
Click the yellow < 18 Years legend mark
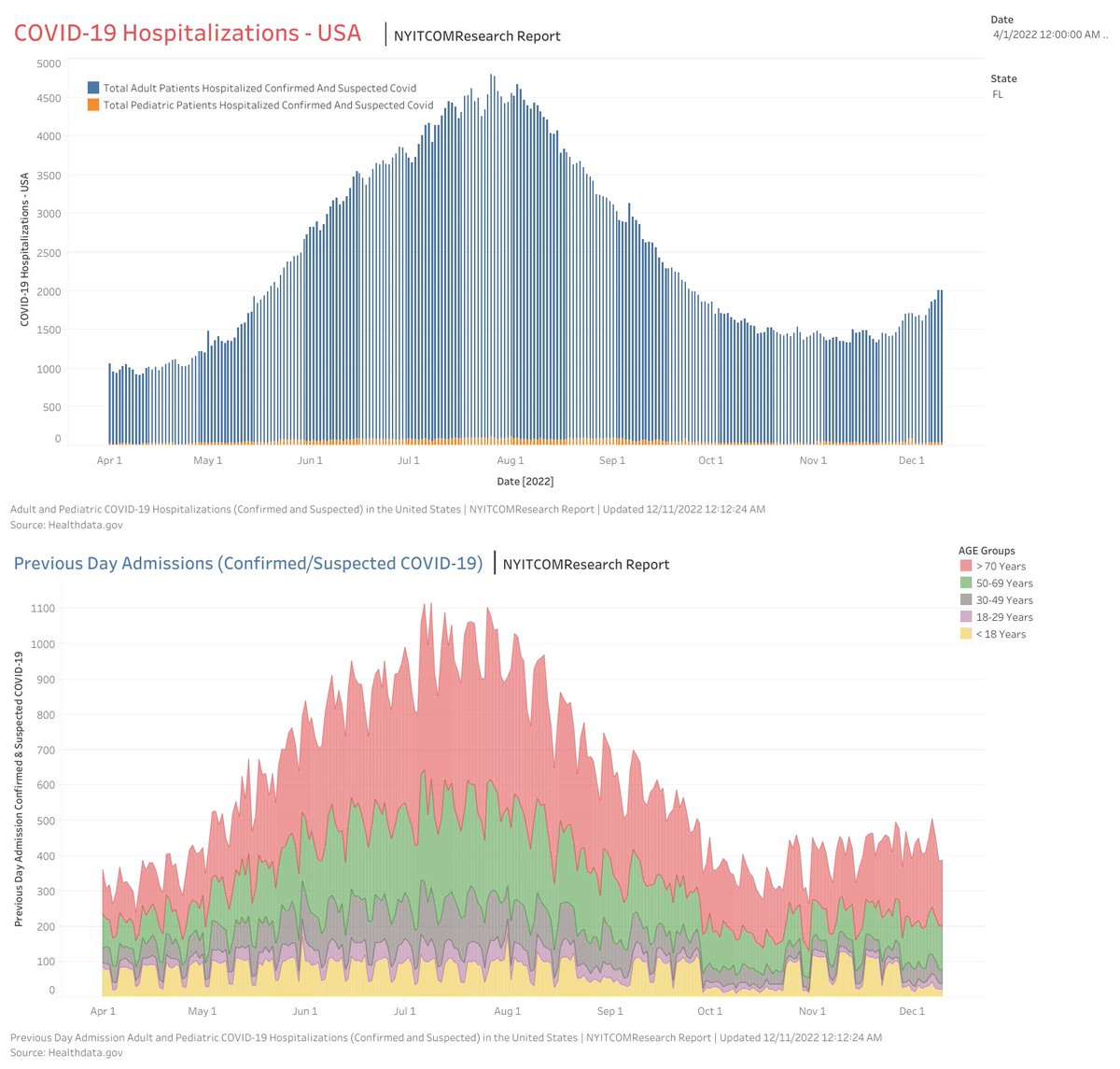click(965, 633)
